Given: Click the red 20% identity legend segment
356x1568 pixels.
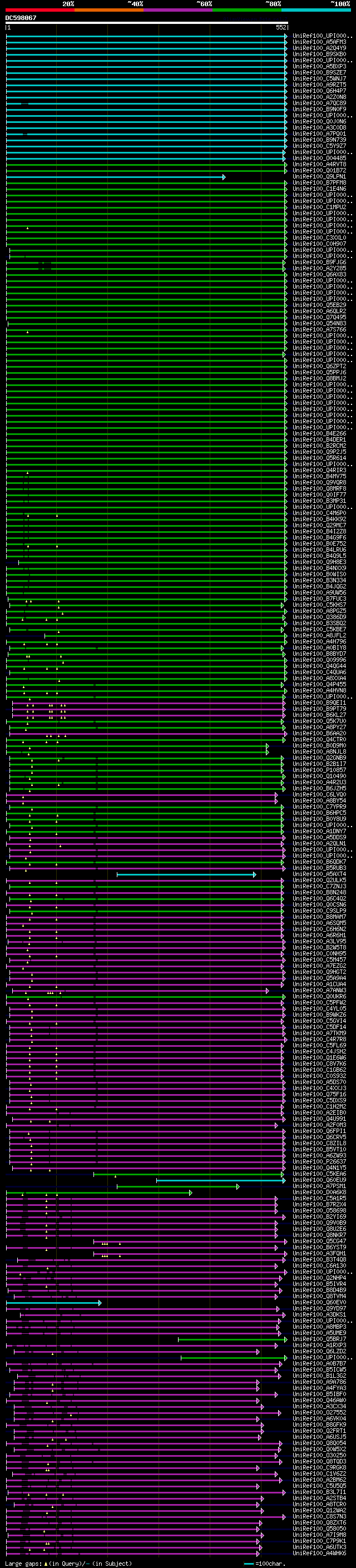Looking at the screenshot, I should tap(40, 11).
